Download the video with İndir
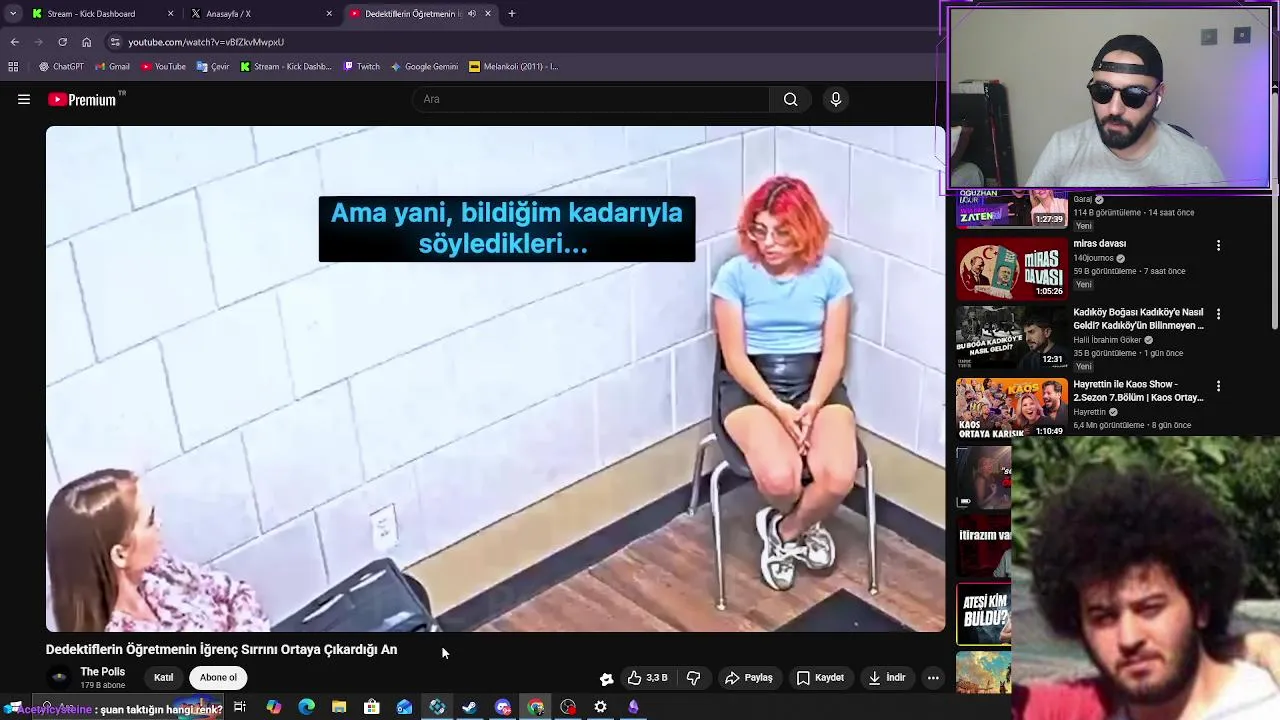 (886, 677)
